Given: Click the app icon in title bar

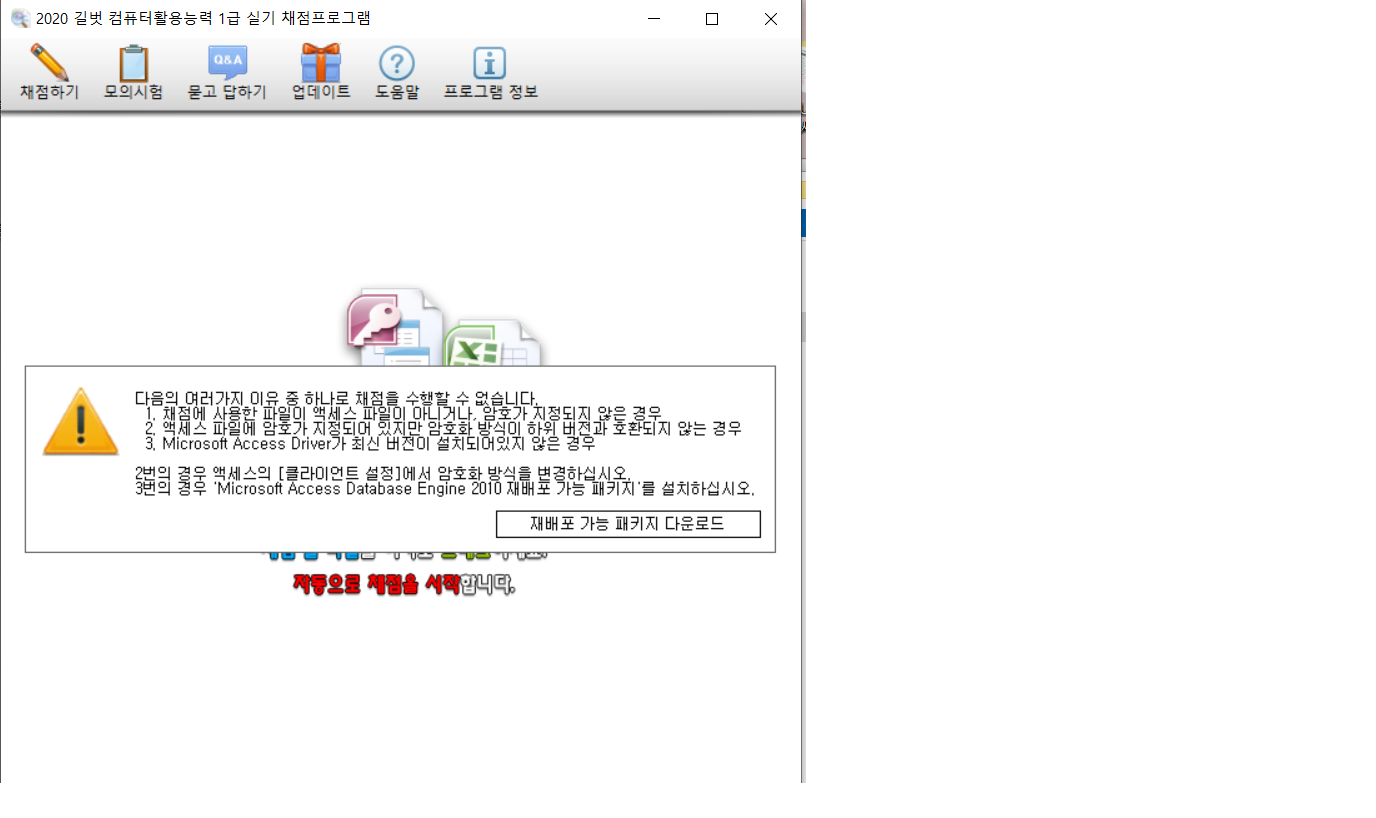Looking at the screenshot, I should (19, 18).
